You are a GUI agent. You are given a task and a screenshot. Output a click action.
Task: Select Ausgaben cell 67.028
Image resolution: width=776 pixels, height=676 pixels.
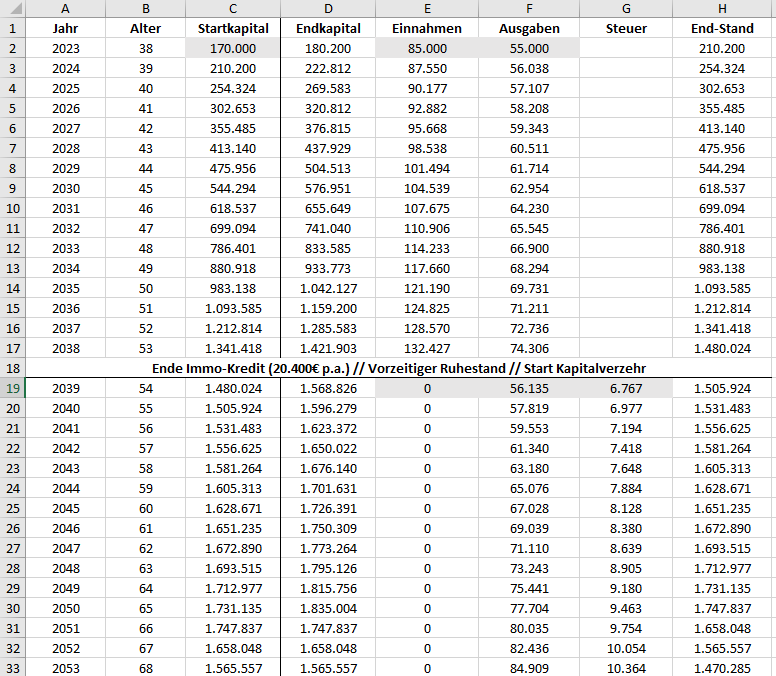[x=529, y=508]
